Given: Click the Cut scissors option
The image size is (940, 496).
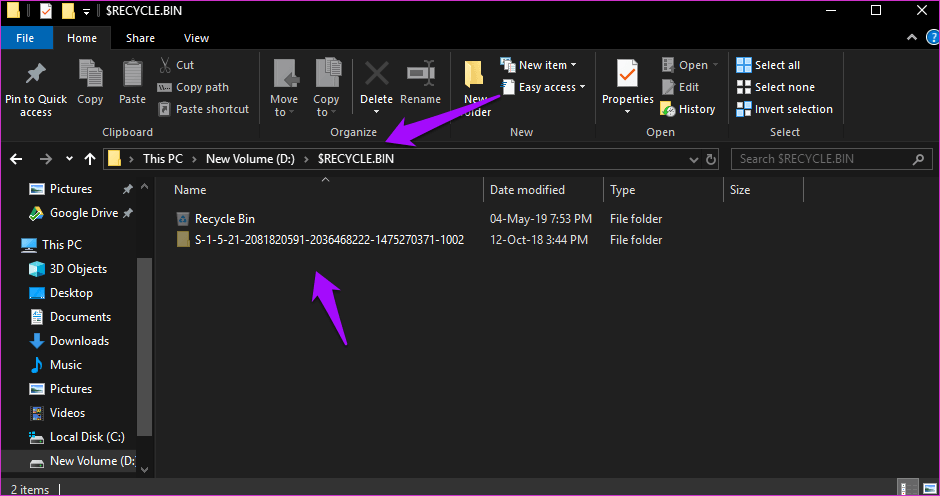Looking at the screenshot, I should click(x=176, y=65).
